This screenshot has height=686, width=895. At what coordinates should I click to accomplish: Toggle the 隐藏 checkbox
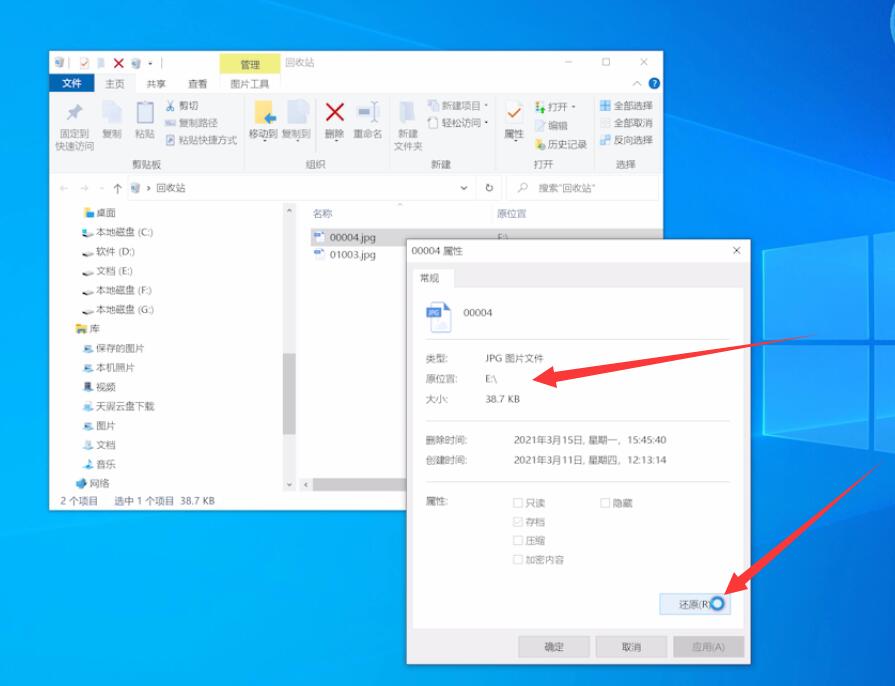[604, 503]
